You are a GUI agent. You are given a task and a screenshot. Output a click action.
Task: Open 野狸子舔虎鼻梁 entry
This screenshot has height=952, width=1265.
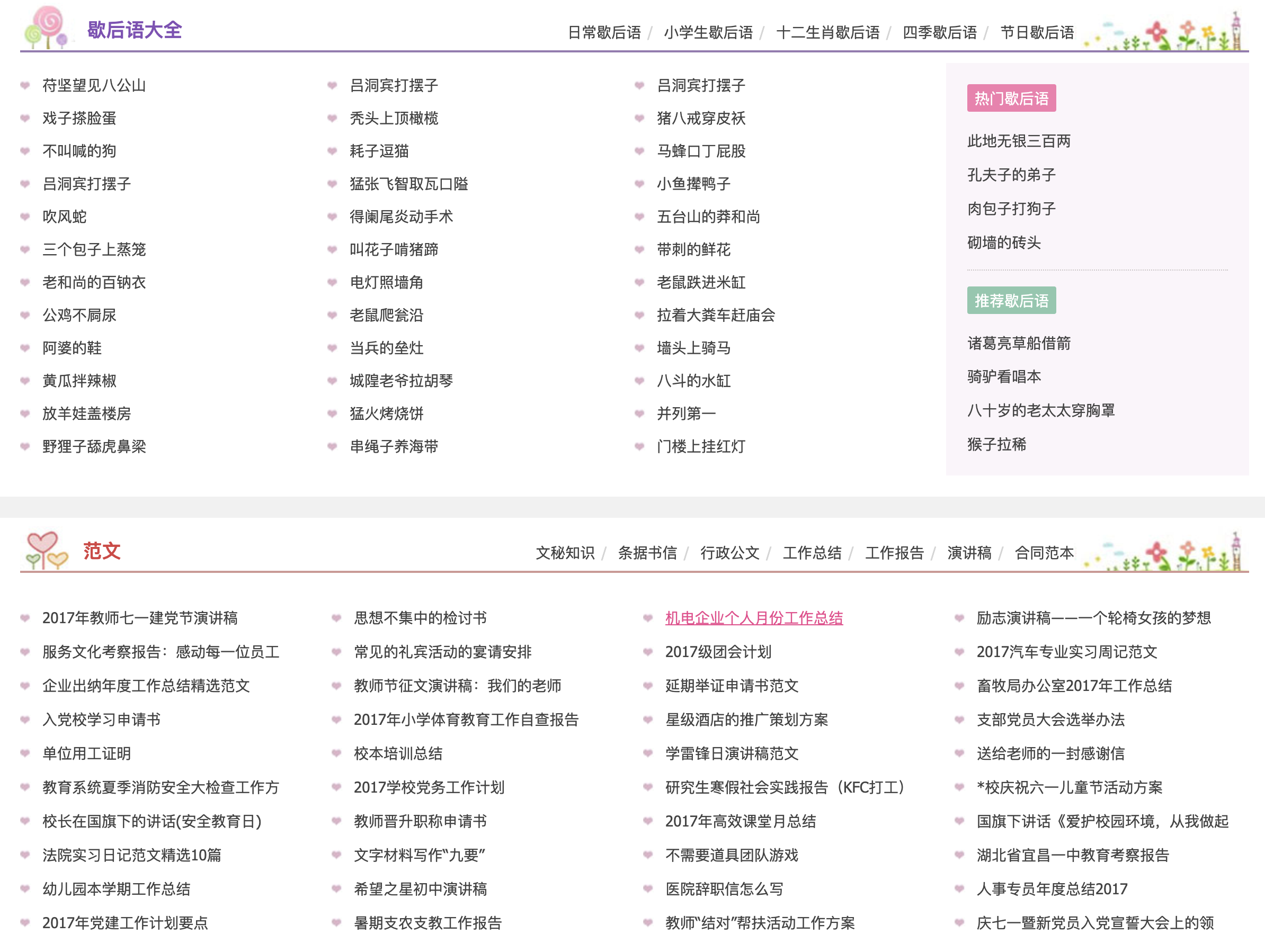(94, 446)
